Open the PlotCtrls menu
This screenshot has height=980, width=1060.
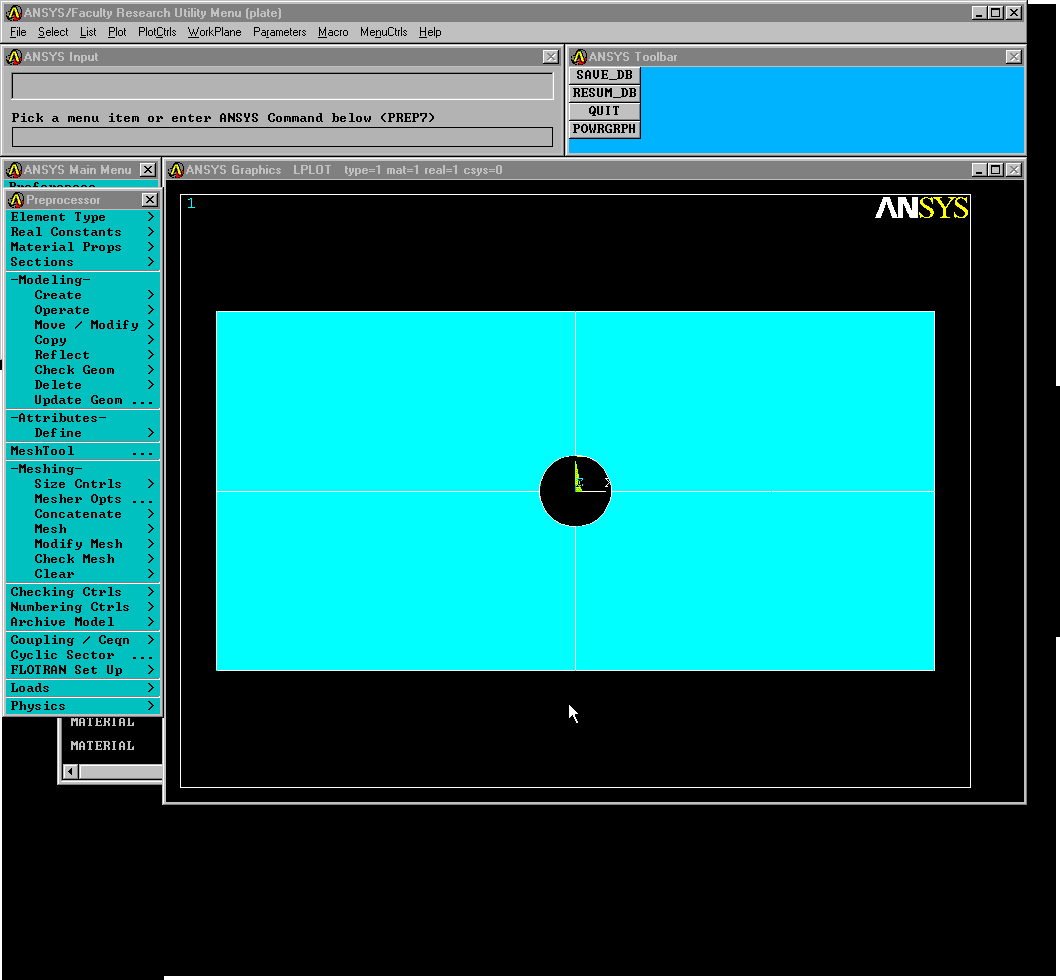[x=157, y=32]
